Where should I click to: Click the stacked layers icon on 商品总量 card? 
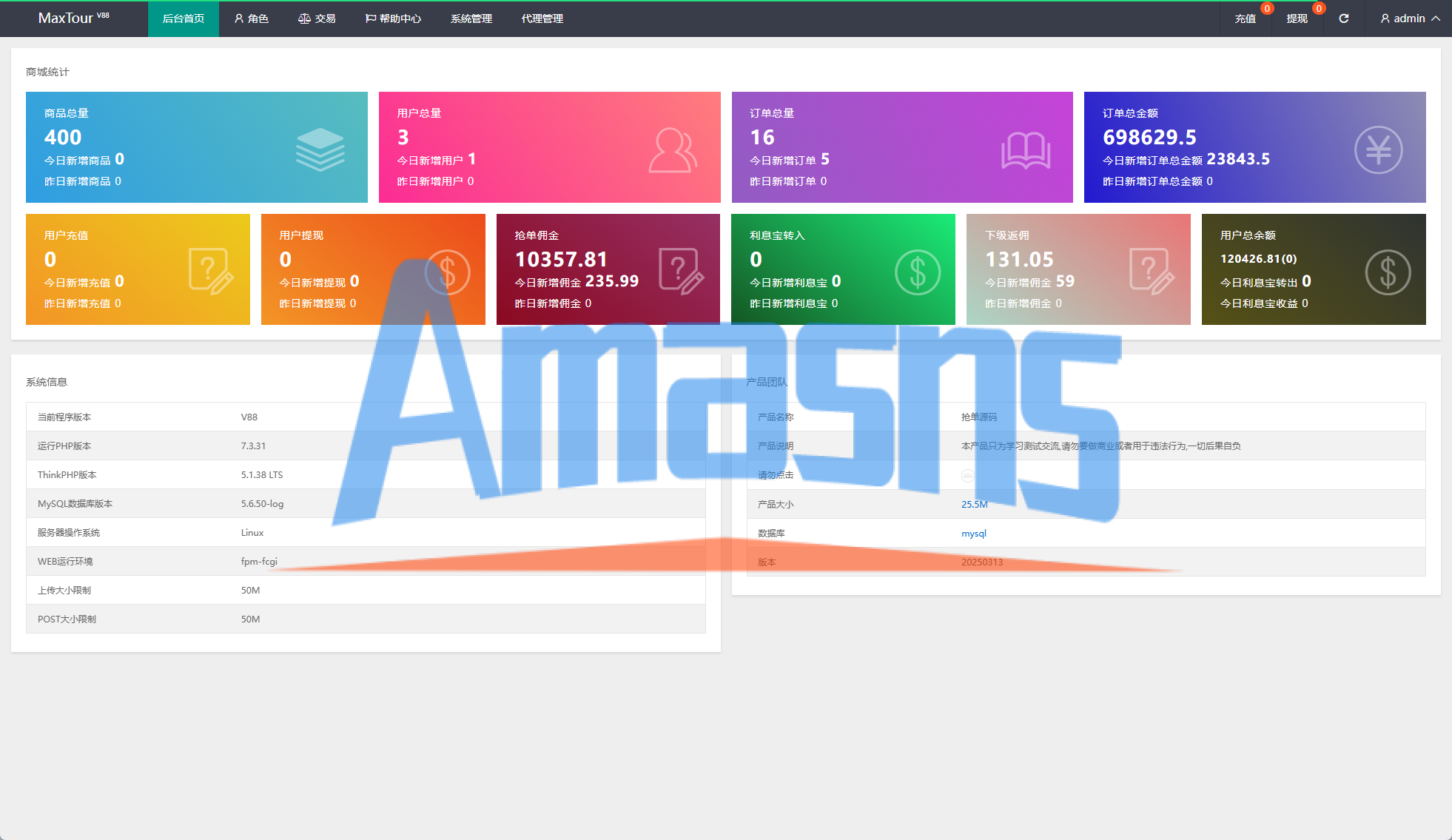(x=320, y=149)
